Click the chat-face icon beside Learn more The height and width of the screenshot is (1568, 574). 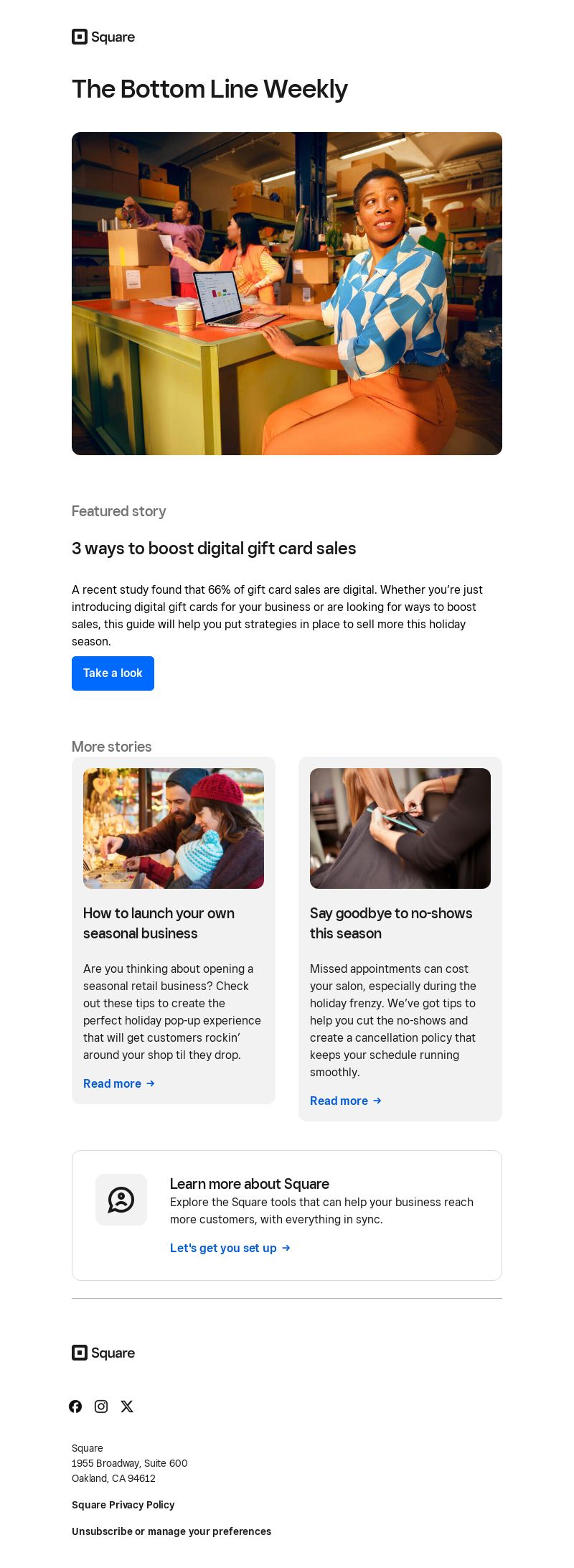121,1200
